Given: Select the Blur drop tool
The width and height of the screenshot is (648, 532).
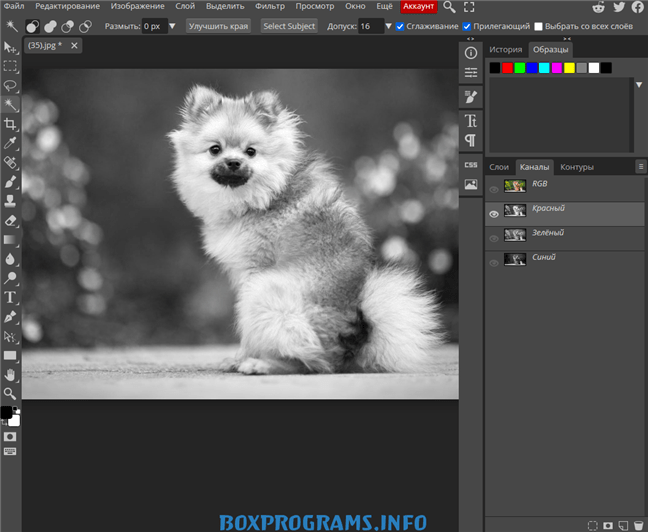Looking at the screenshot, I should [10, 259].
